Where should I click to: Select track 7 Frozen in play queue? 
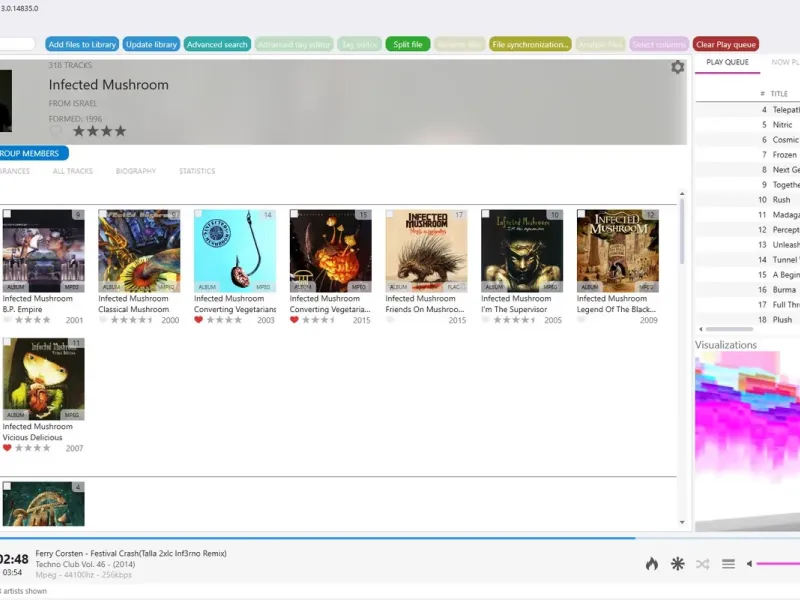click(747, 155)
